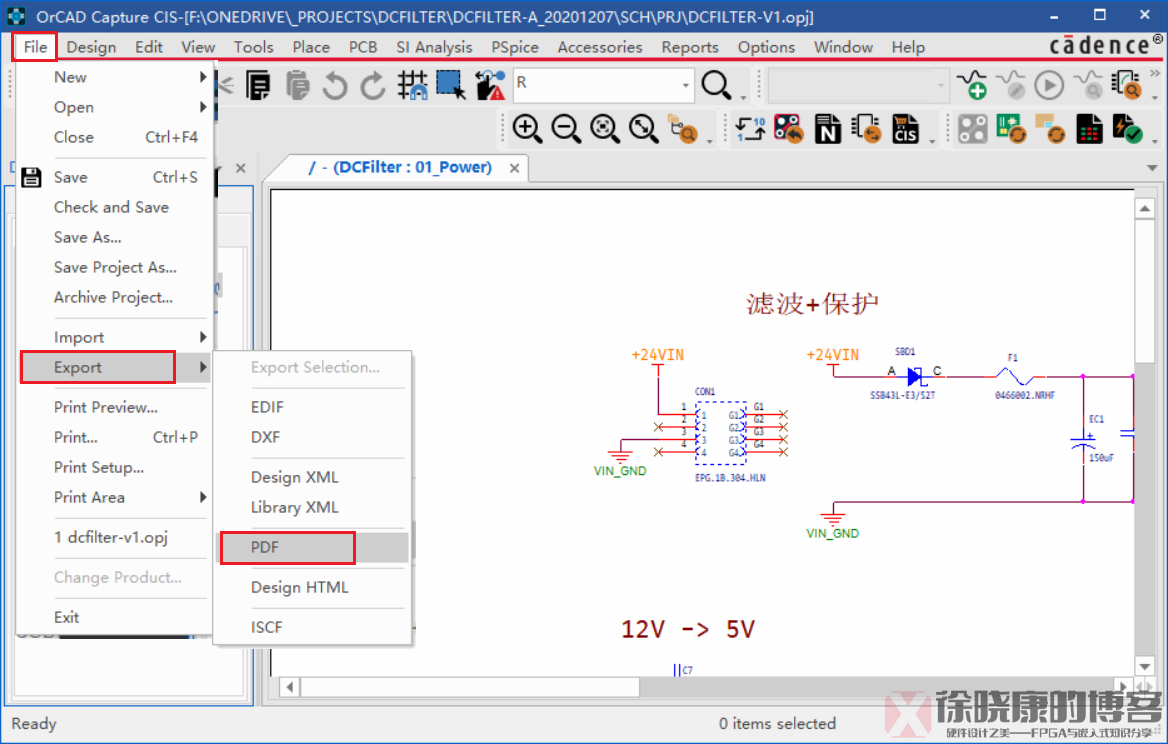Click the Redo arrow icon
This screenshot has width=1168, height=744.
[x=373, y=86]
